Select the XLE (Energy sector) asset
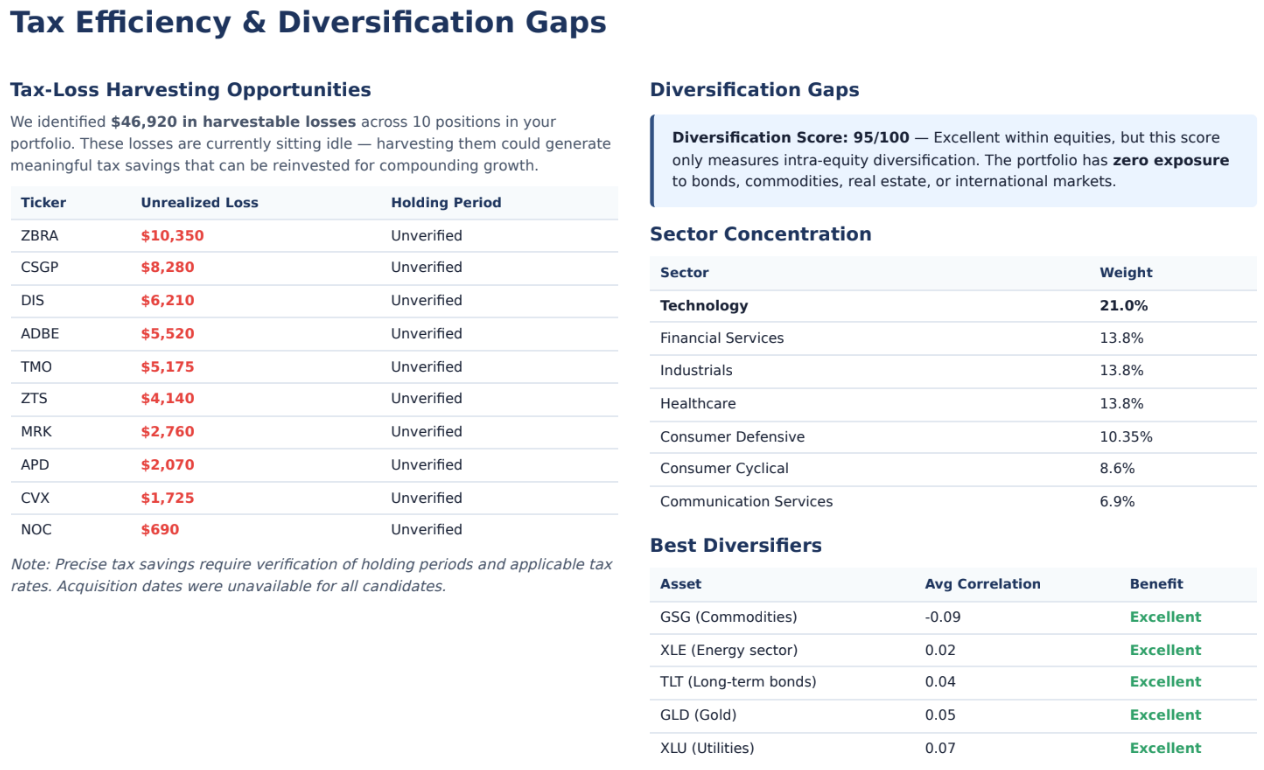Viewport: 1264px width, 770px height. coord(729,651)
